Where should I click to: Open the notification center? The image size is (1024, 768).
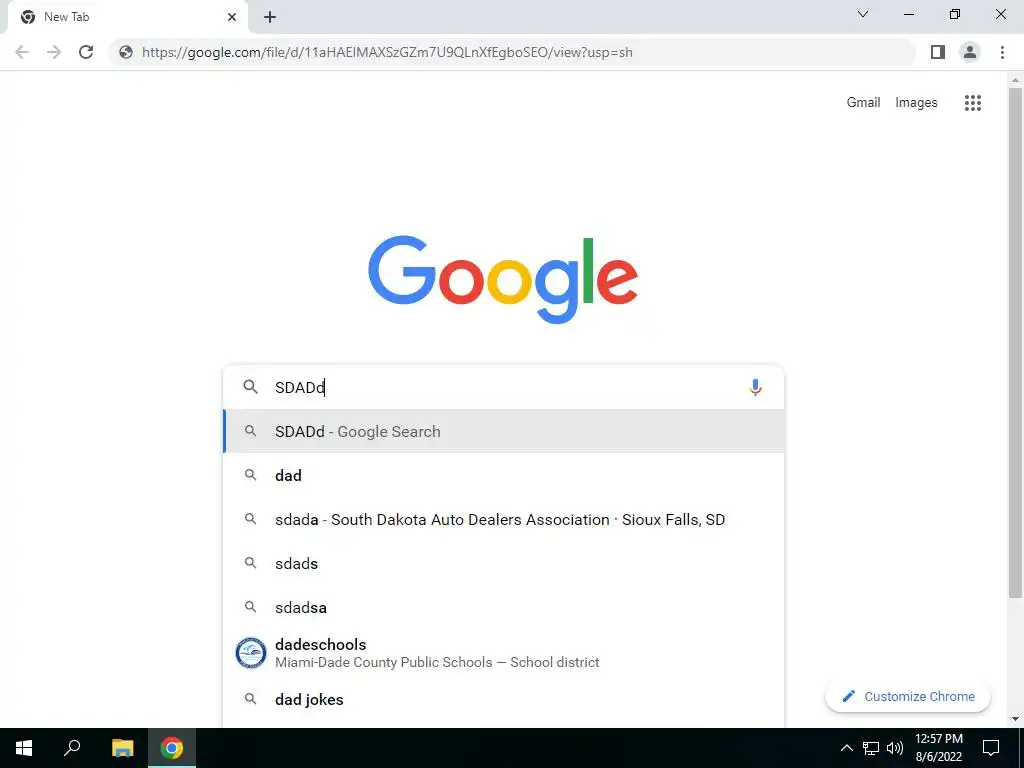991,748
